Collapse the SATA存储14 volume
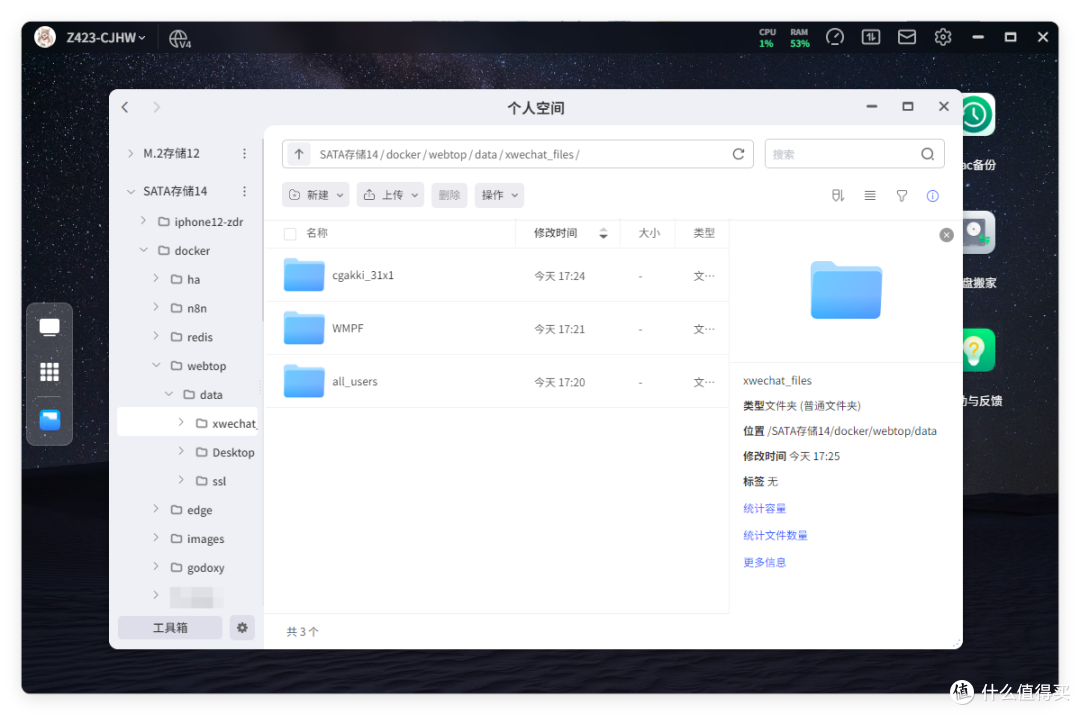This screenshot has height=715, width=1080. pyautogui.click(x=130, y=191)
